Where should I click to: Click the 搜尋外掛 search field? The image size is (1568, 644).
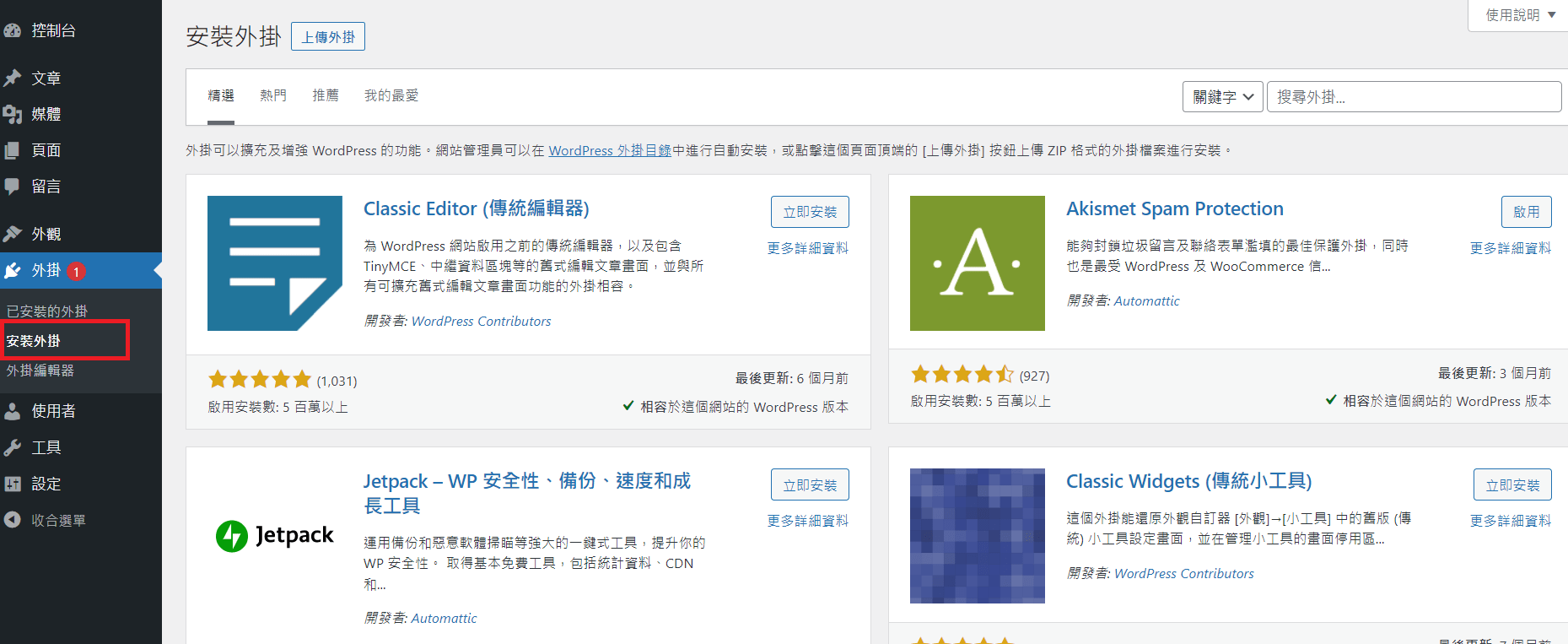[x=1414, y=97]
